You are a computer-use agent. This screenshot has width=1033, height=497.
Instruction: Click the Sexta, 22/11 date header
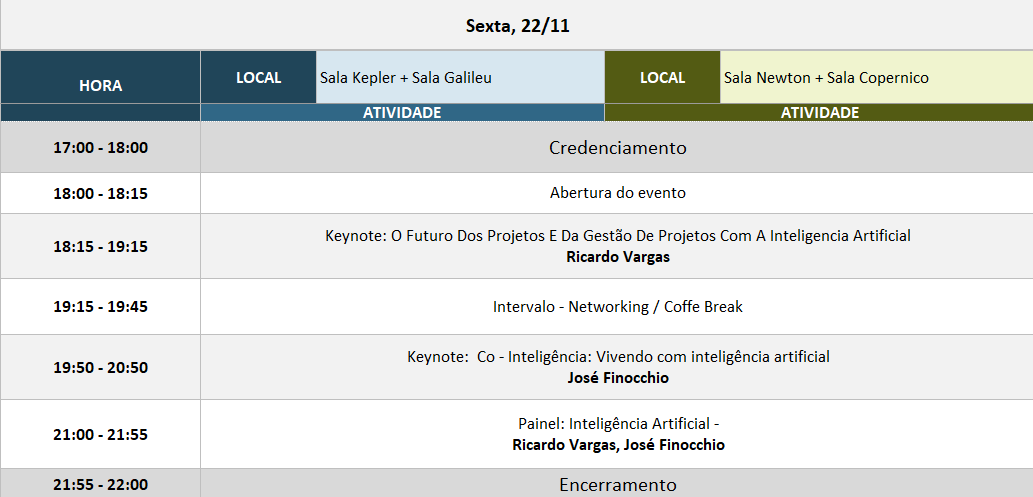(517, 26)
